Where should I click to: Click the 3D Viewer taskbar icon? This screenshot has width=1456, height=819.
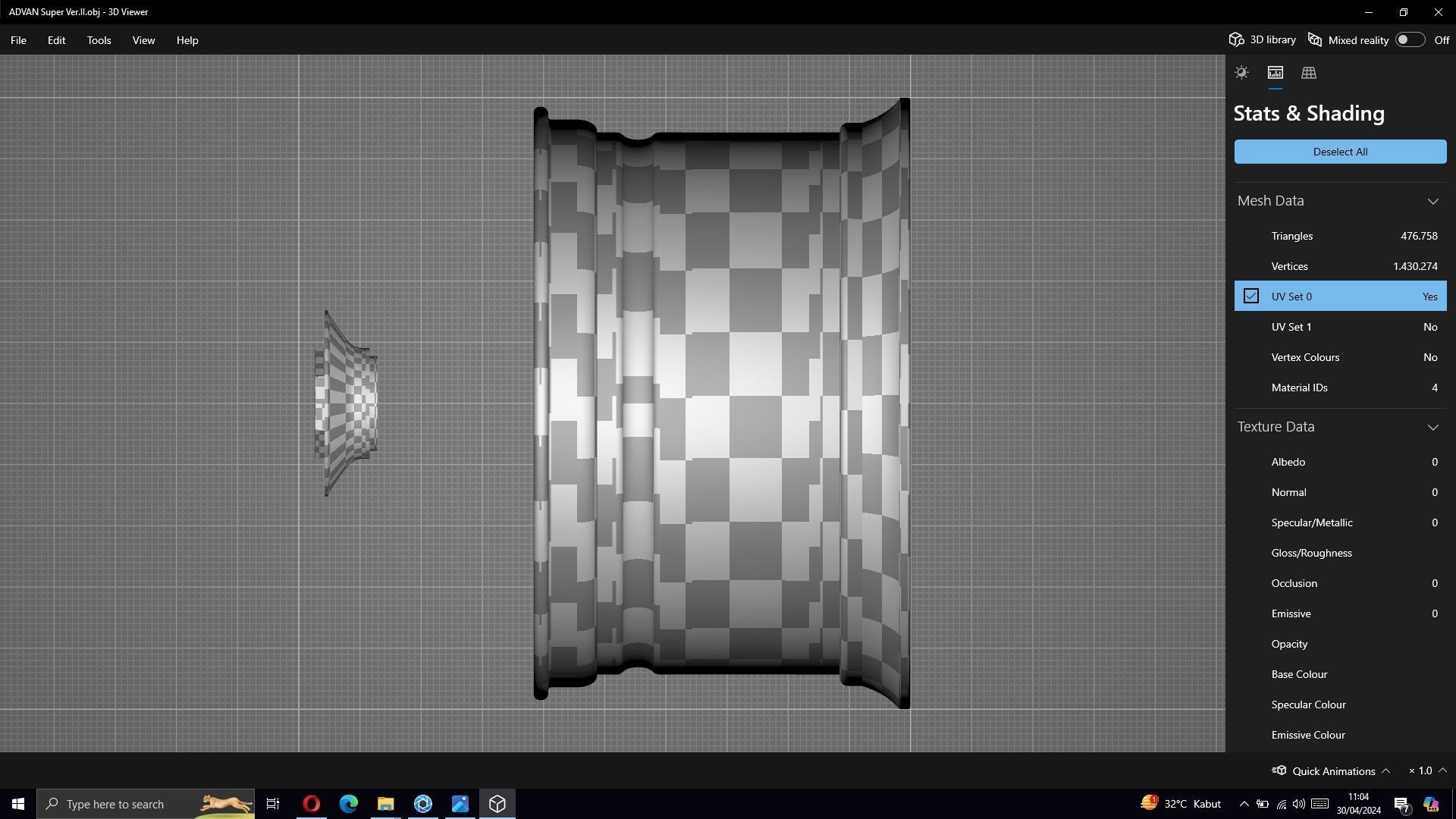[x=497, y=804]
